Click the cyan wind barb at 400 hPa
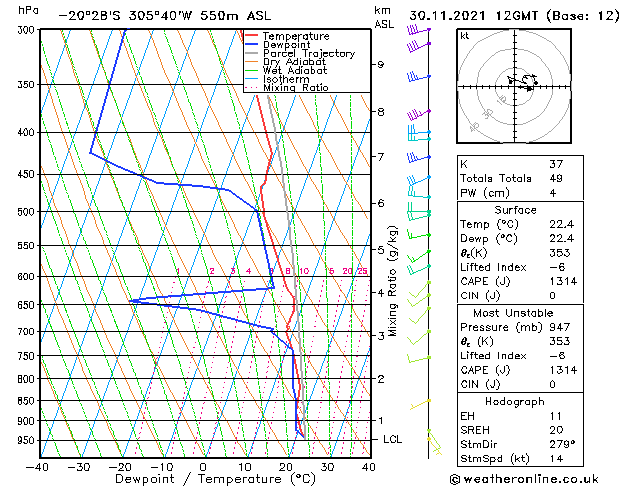This screenshot has height=486, width=629. coord(419,134)
